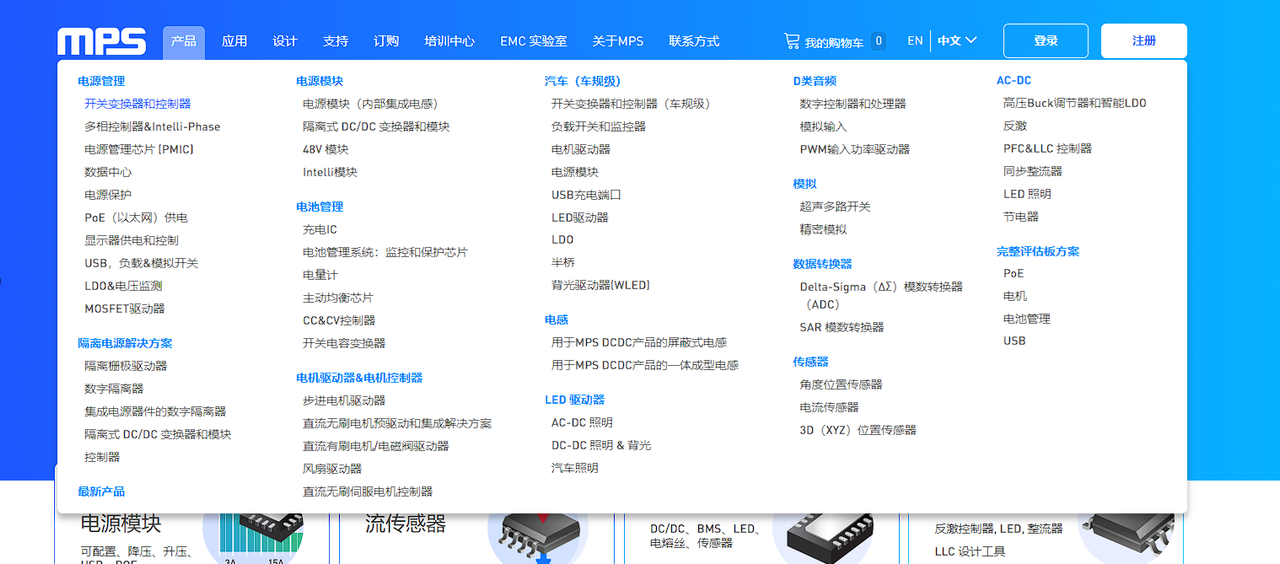Viewport: 1280px width, 564px height.
Task: Open 数字隔离器 link
Action: pos(114,389)
